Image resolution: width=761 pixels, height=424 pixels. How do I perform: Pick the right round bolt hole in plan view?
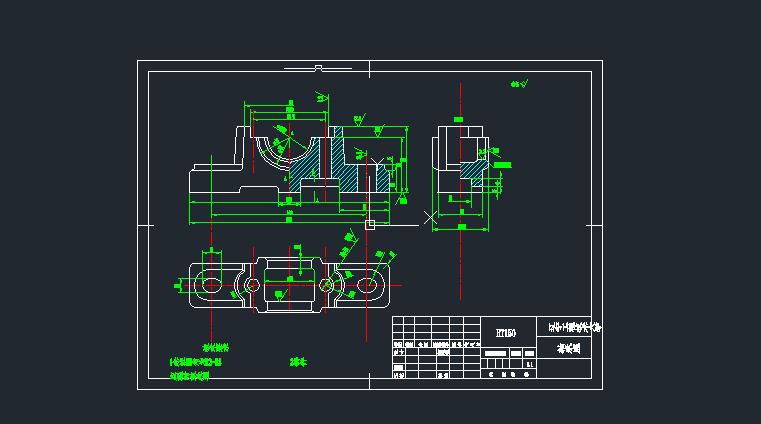327,285
